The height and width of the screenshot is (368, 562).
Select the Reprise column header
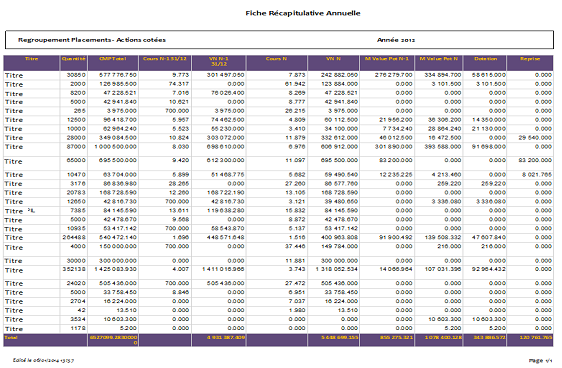pos(530,59)
